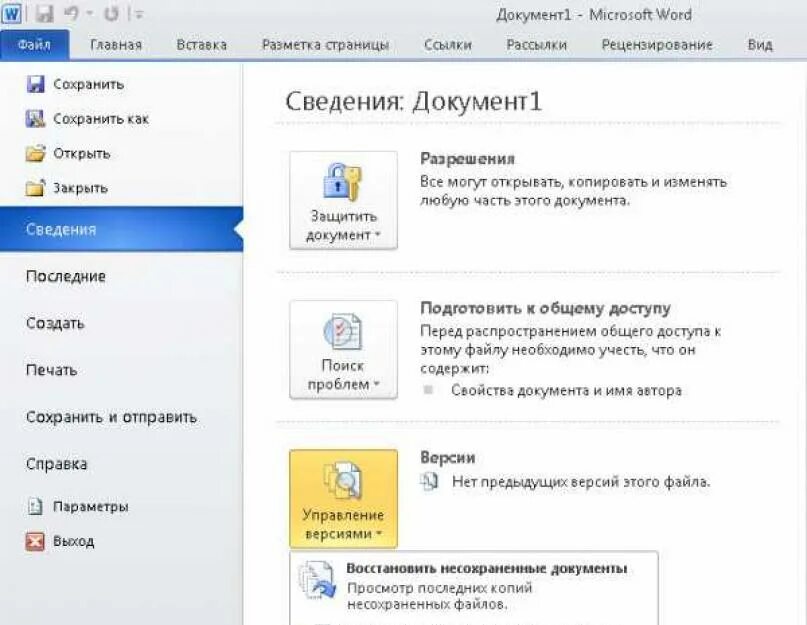Click text Свойства документа и имя автора
807x625 pixels.
(567, 391)
